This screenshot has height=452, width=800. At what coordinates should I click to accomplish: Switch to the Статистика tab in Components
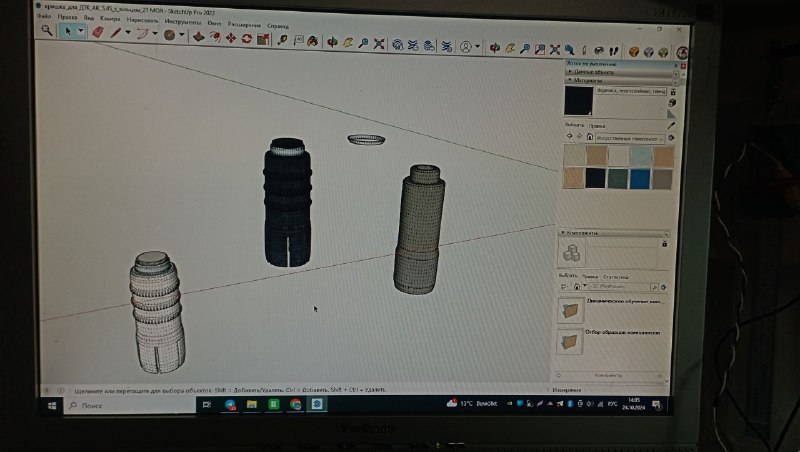tap(615, 277)
